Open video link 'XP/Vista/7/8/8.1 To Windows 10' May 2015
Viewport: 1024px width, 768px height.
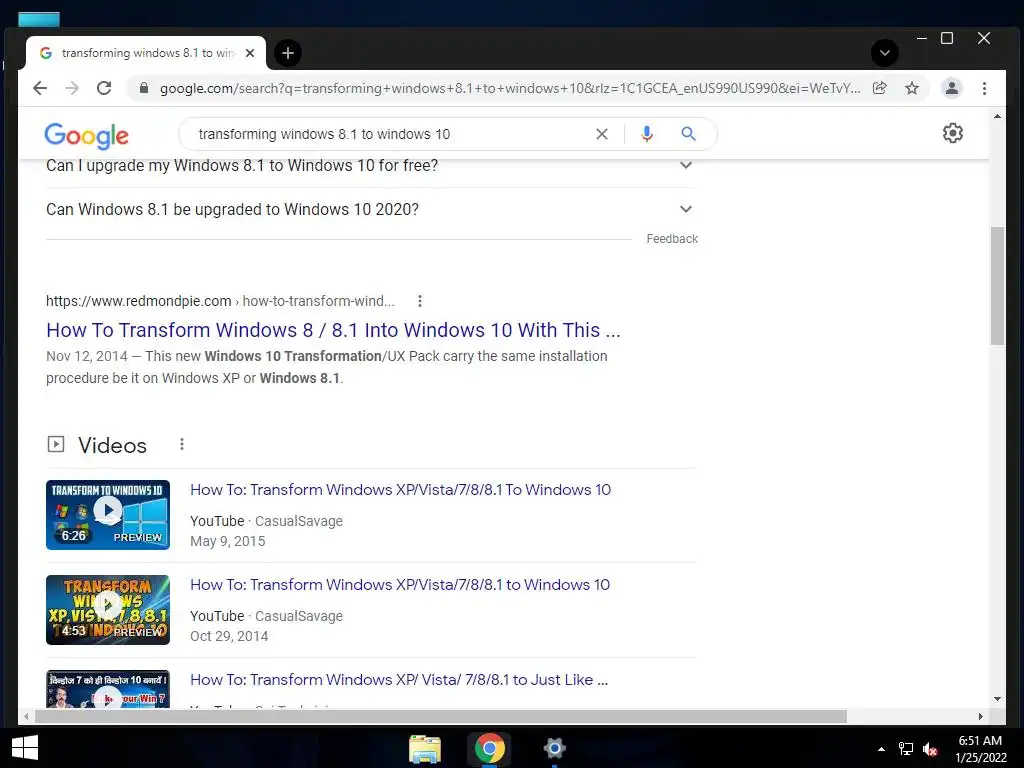[400, 490]
